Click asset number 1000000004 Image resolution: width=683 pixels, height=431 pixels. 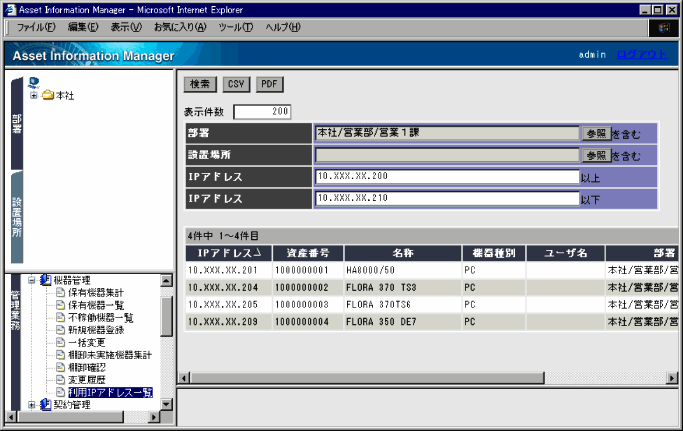[308, 322]
